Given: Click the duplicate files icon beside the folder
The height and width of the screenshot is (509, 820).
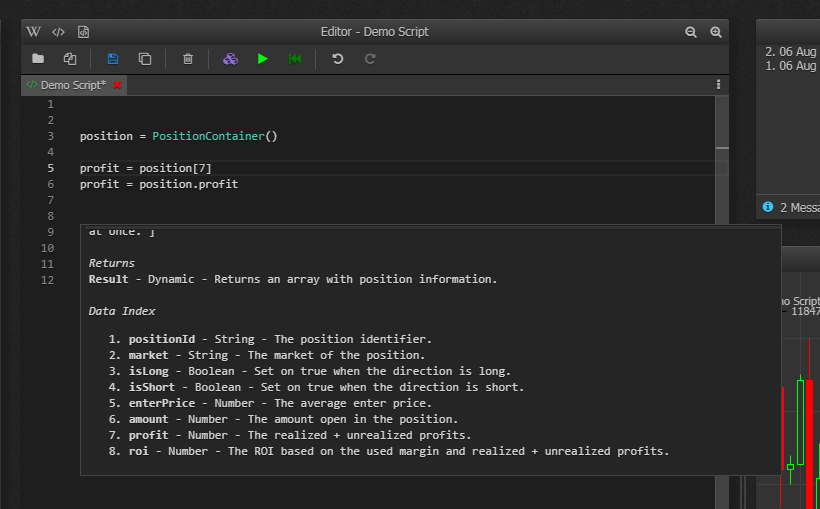Looking at the screenshot, I should pos(70,59).
